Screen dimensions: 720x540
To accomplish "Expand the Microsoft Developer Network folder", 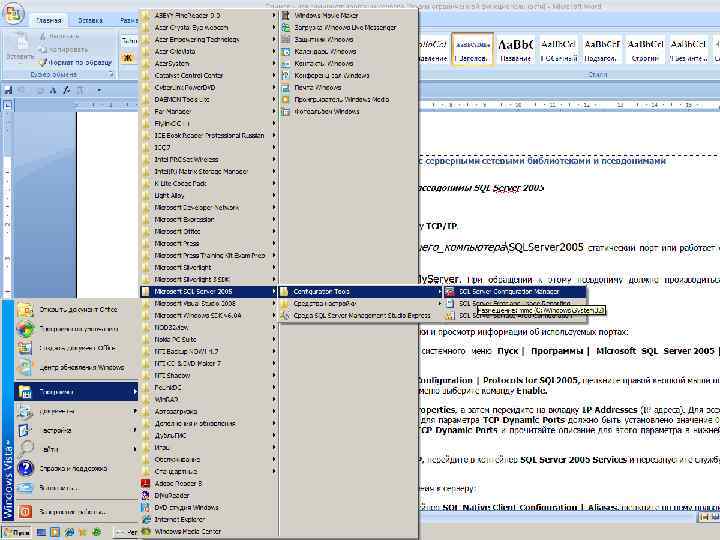I will [x=209, y=208].
